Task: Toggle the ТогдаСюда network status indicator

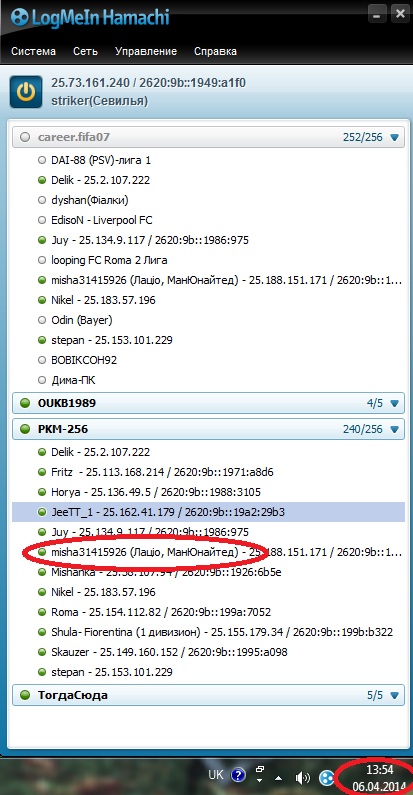Action: click(x=25, y=695)
